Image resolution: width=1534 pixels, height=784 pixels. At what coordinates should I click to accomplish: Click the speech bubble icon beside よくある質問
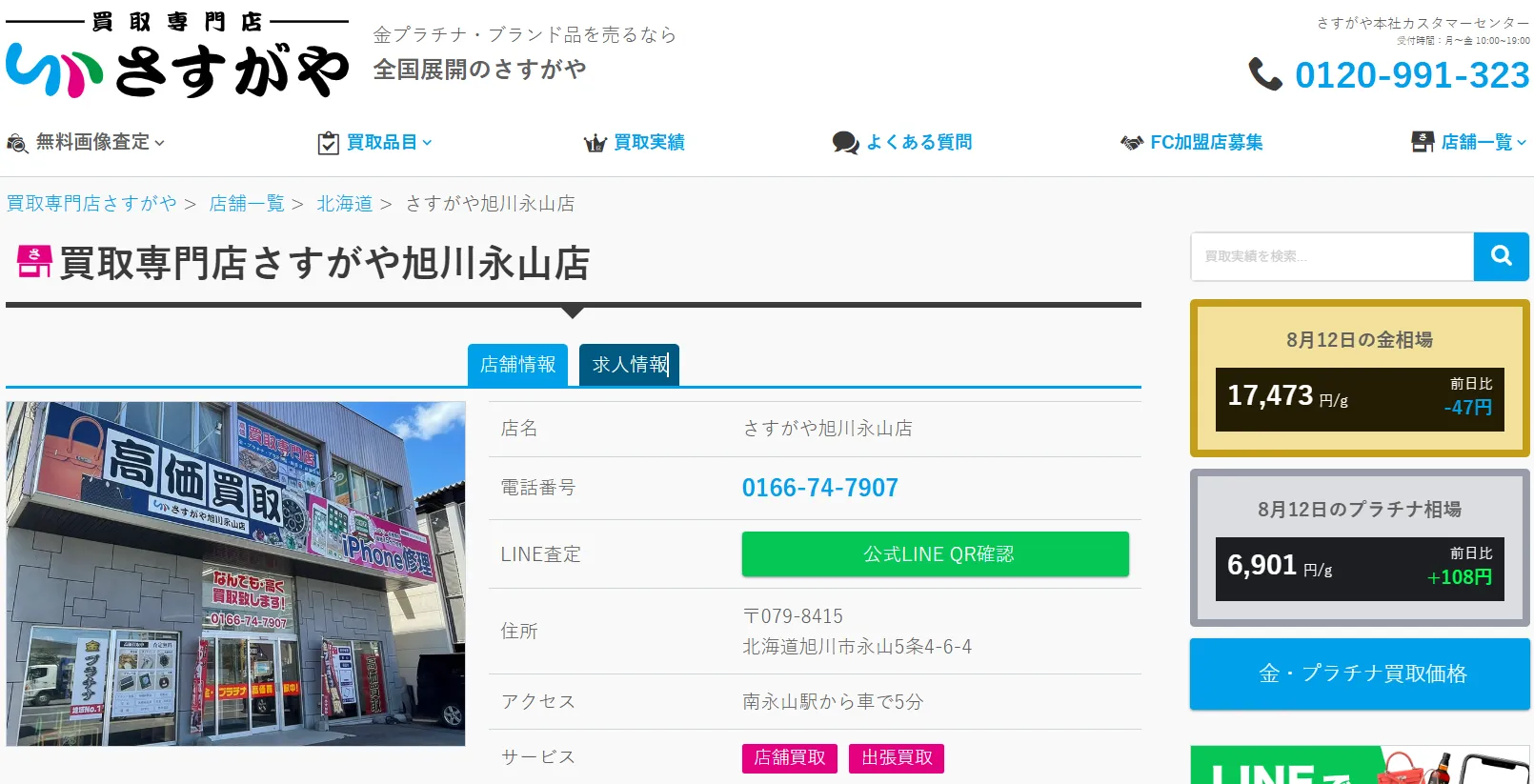[x=845, y=143]
